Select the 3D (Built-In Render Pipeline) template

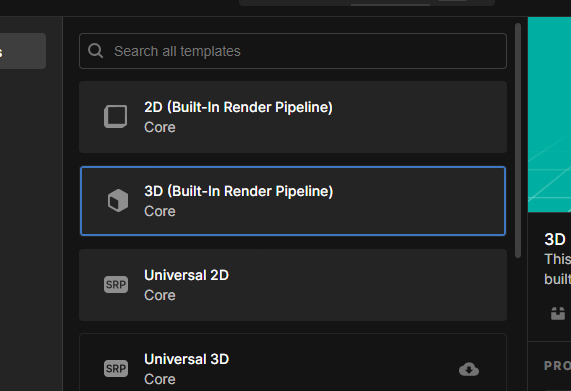(x=293, y=201)
